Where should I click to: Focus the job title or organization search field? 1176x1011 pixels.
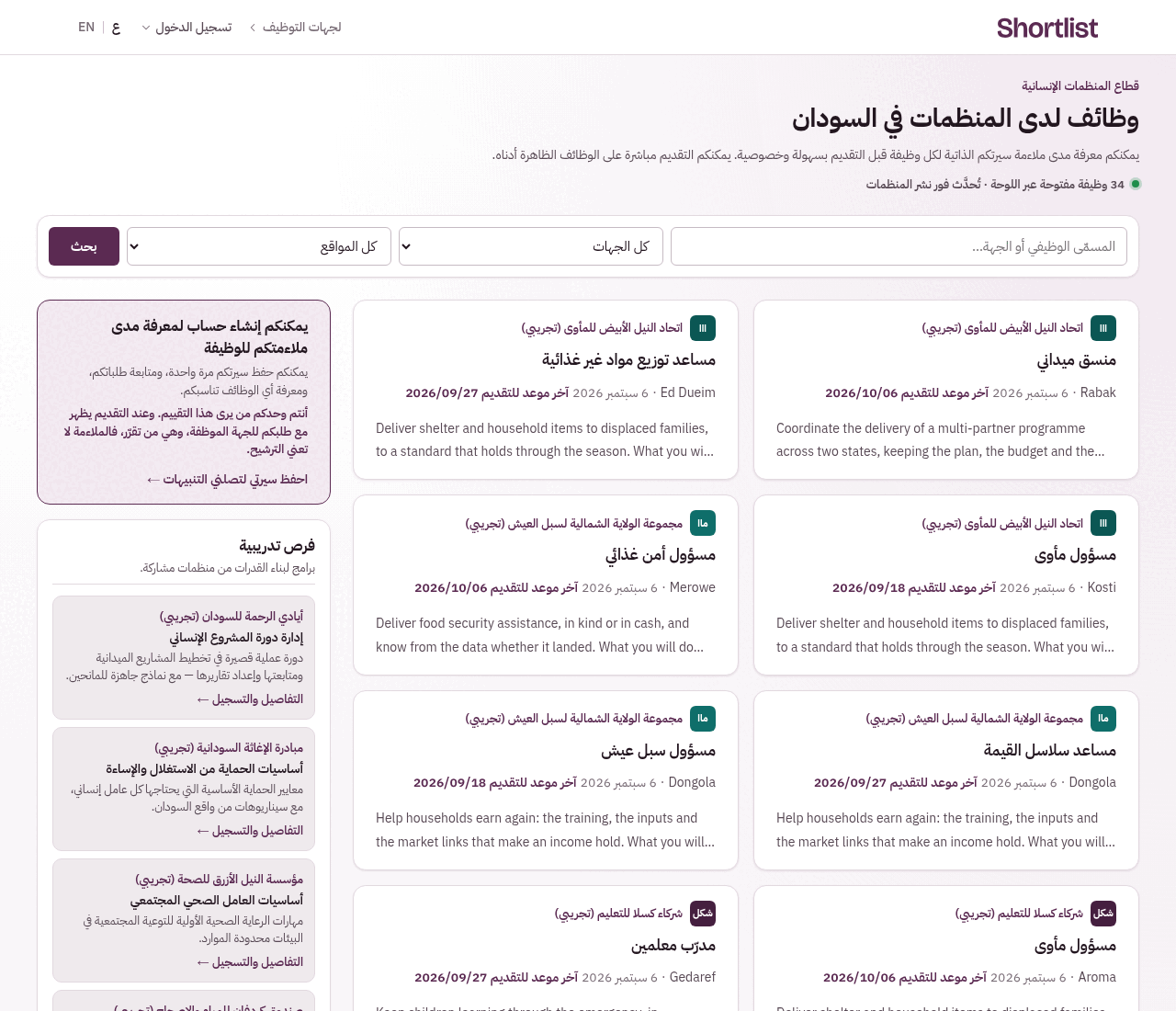899,246
